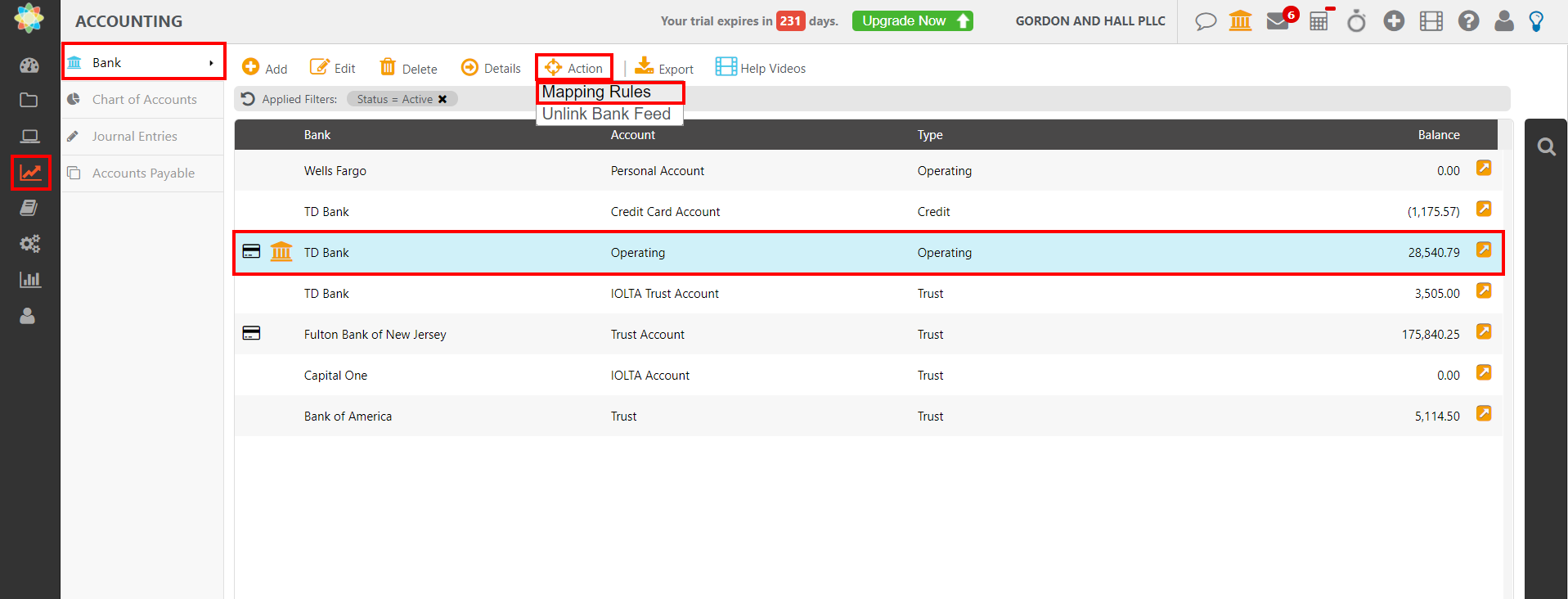The width and height of the screenshot is (1568, 599).
Task: Click the Add button
Action: click(x=264, y=68)
